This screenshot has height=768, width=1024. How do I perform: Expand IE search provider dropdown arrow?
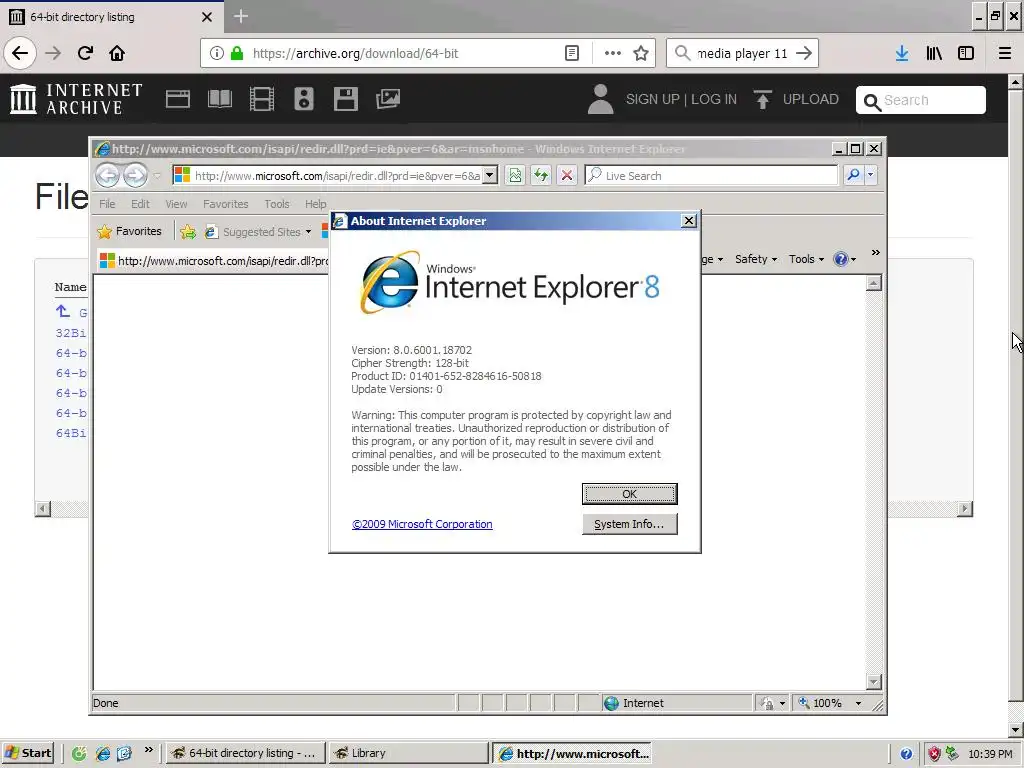click(870, 175)
